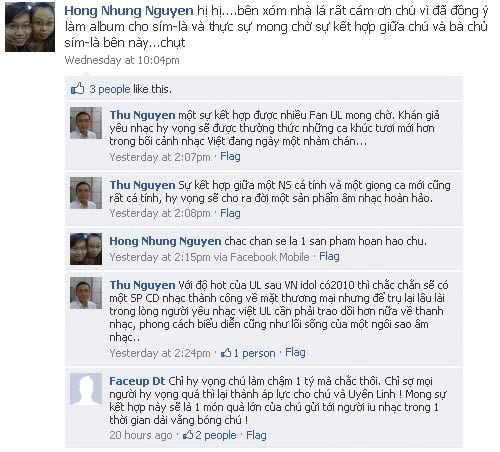500x452 pixels.
Task: Open the Faceup Dt profile name link
Action: [x=137, y=381]
